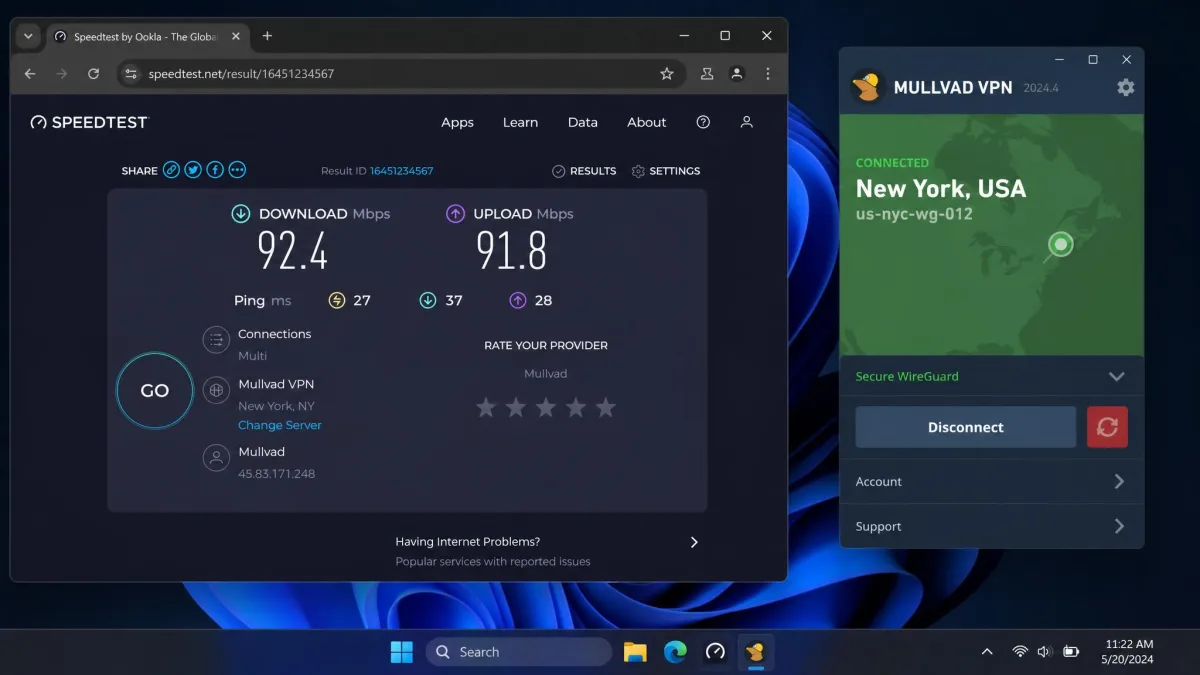This screenshot has width=1200, height=675.
Task: Open the browser tab search dropdown
Action: point(28,36)
